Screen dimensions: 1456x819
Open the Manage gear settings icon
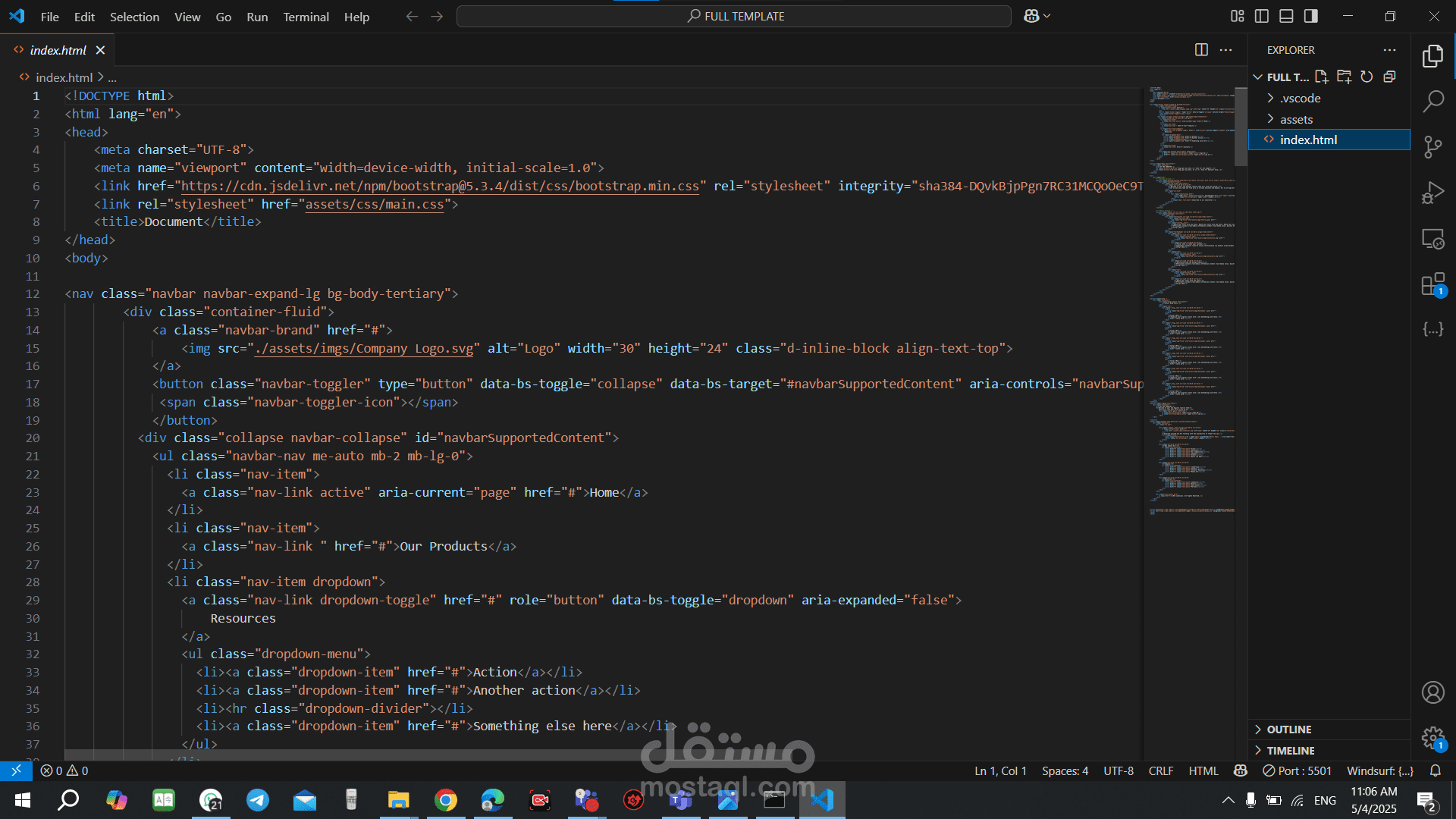[x=1432, y=737]
